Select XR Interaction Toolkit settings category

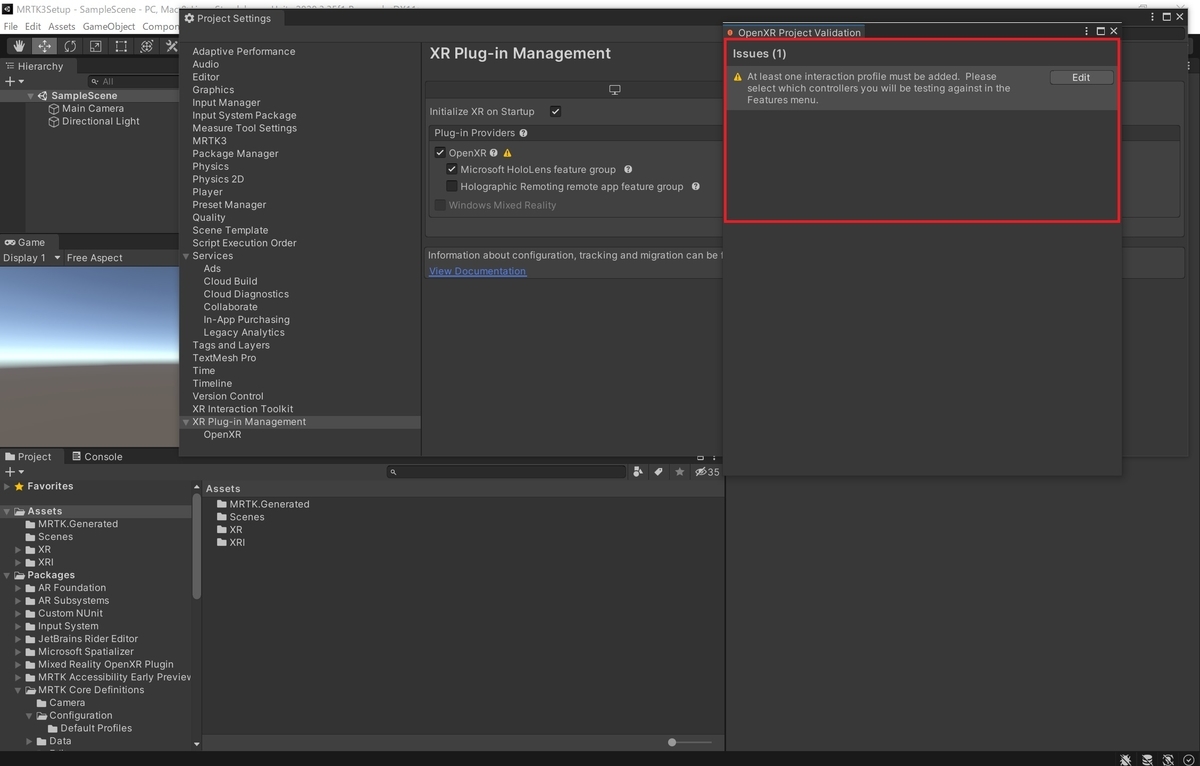[x=243, y=409]
